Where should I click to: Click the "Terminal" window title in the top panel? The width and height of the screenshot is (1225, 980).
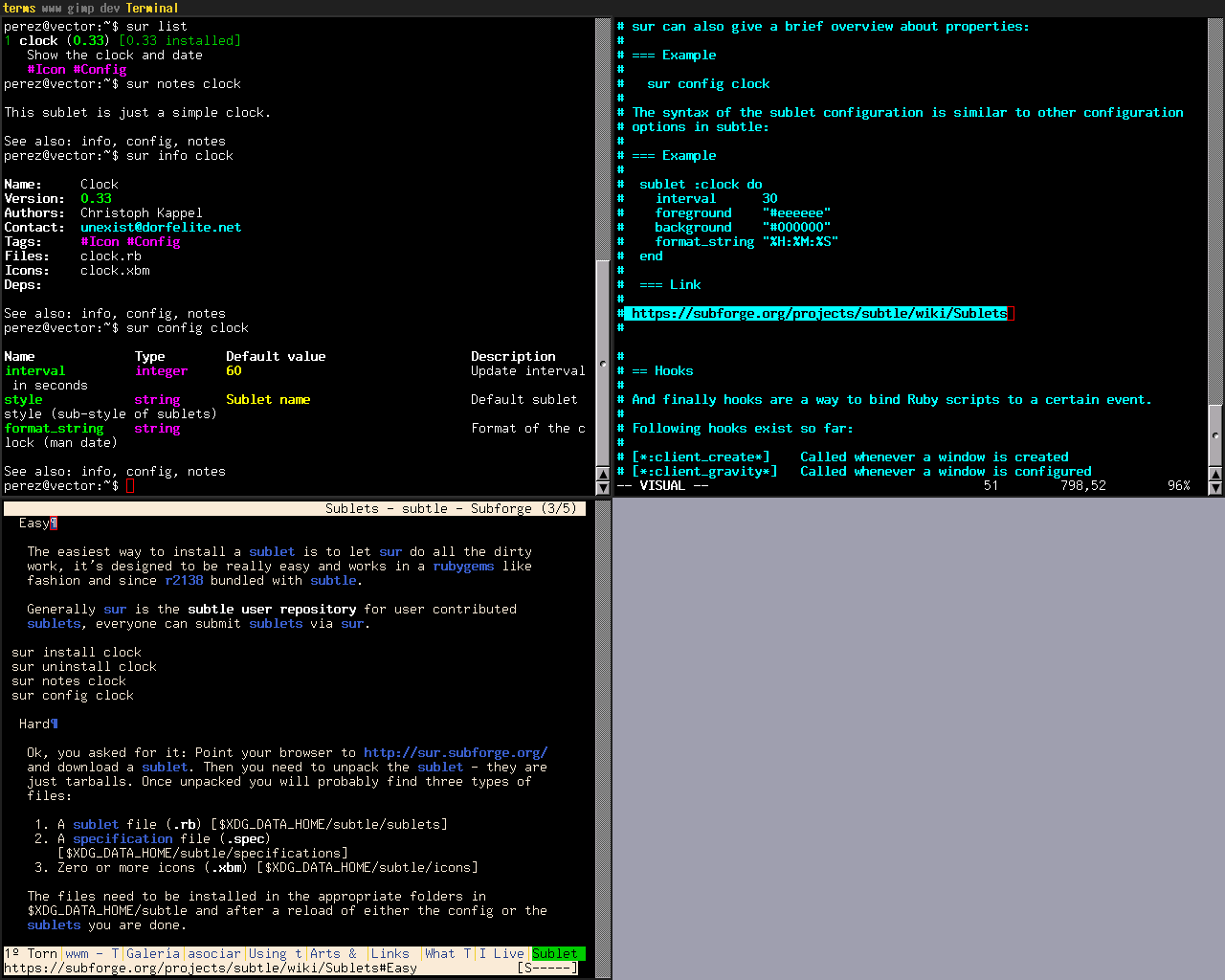(x=152, y=8)
